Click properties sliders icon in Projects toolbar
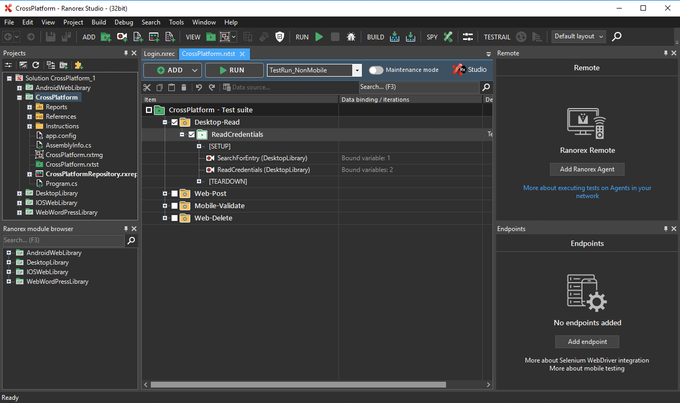Image resolution: width=680 pixels, height=403 pixels. 8,65
